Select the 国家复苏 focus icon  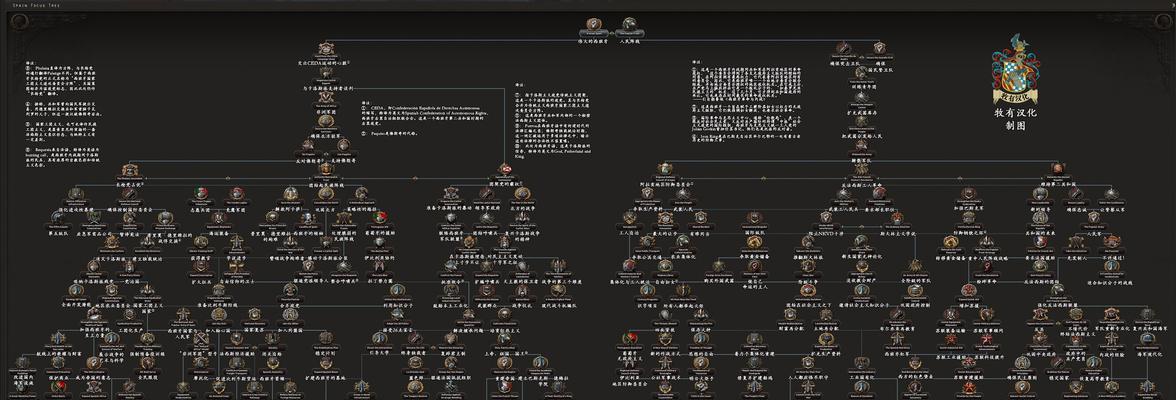pyautogui.click(x=254, y=315)
